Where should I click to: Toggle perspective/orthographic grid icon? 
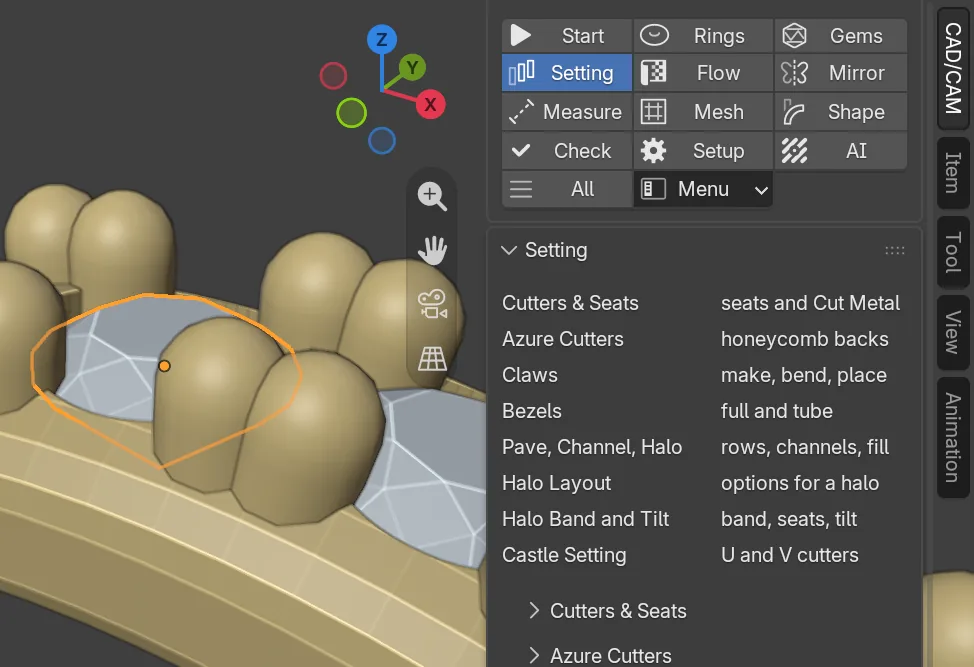click(x=432, y=358)
